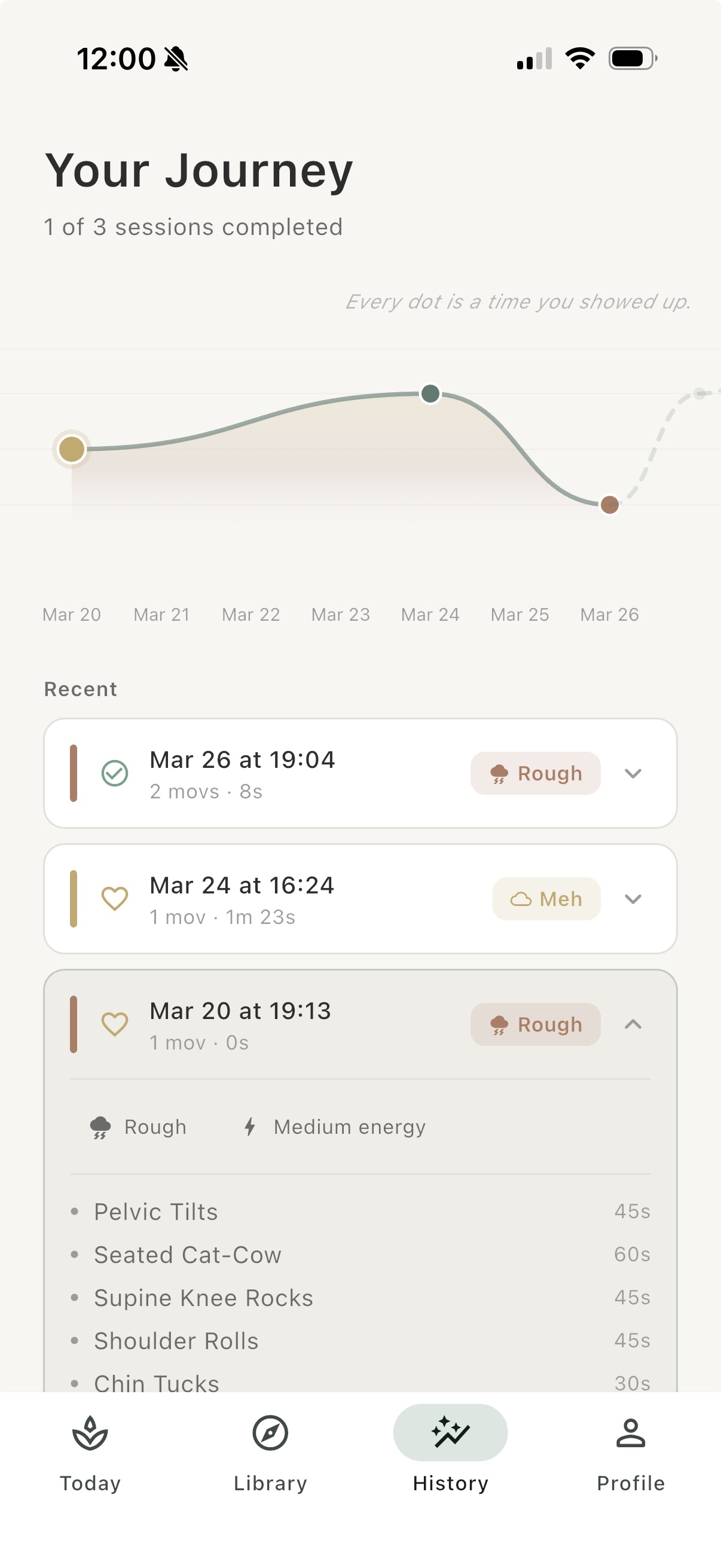The width and height of the screenshot is (721, 1568).
Task: Click the green checkmark on Mar 26 session
Action: tap(115, 774)
